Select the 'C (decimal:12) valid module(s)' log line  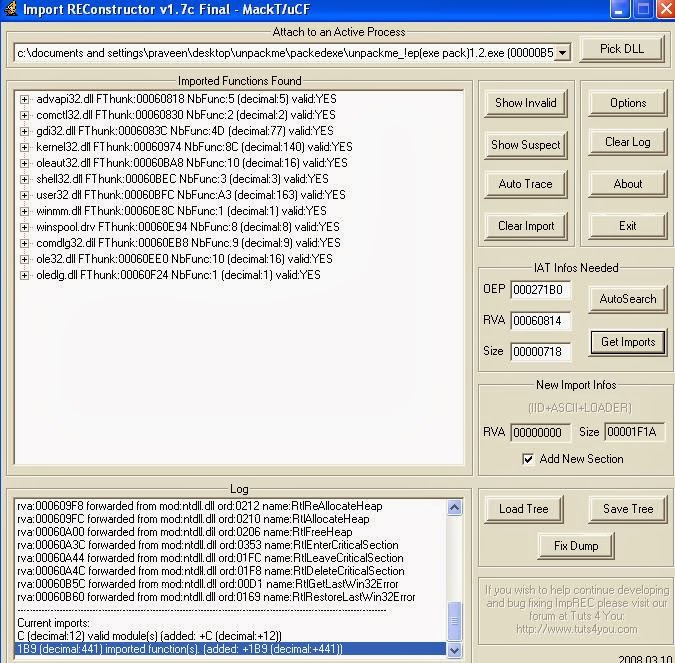coord(149,636)
